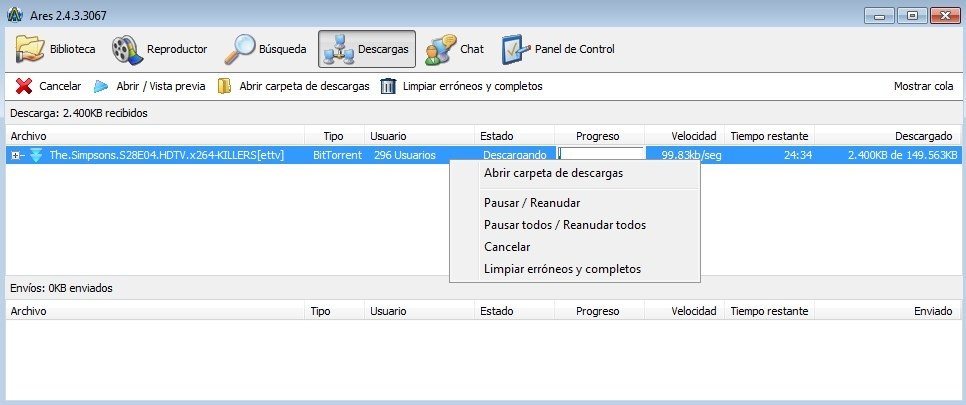Click the Biblioteca text label

coord(73,49)
